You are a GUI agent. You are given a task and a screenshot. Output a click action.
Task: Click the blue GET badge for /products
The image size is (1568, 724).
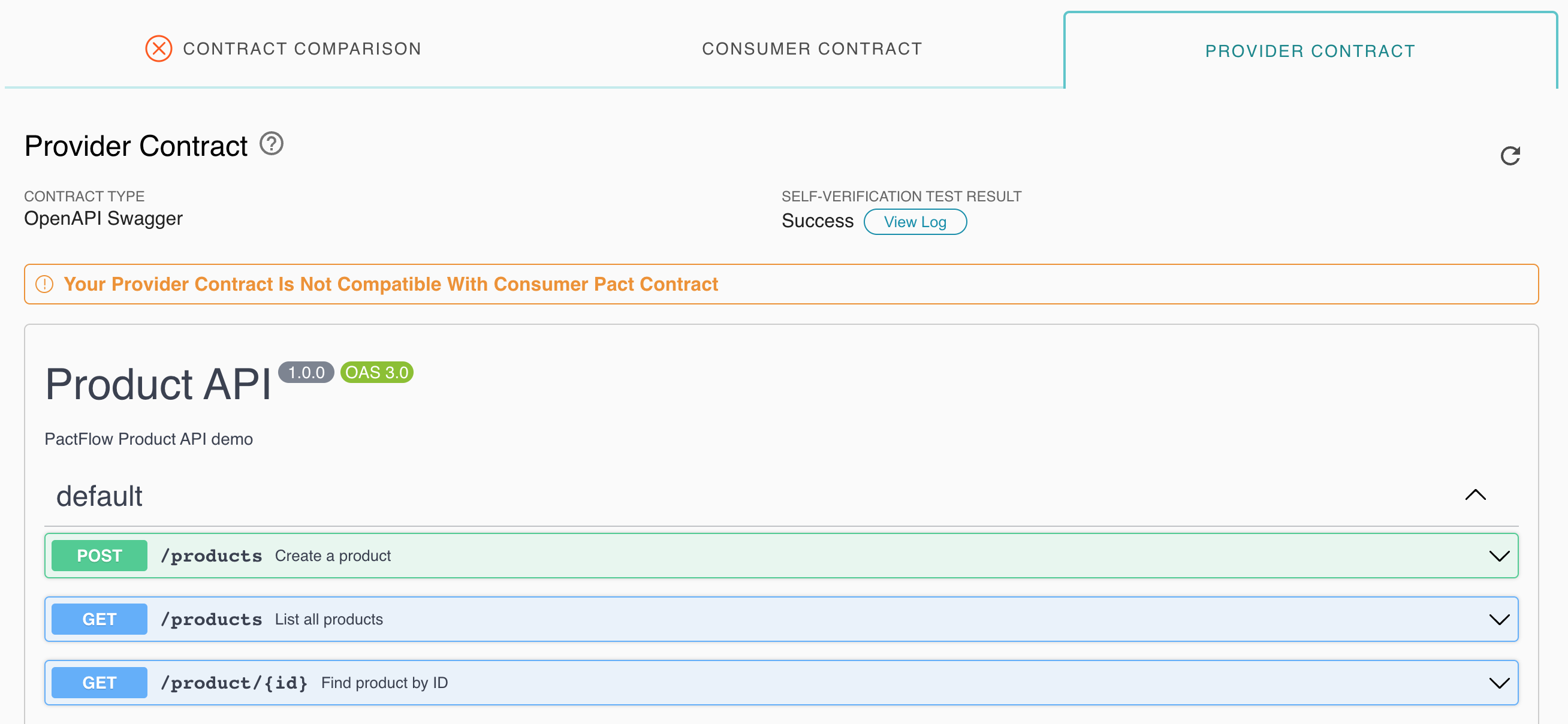(x=99, y=619)
